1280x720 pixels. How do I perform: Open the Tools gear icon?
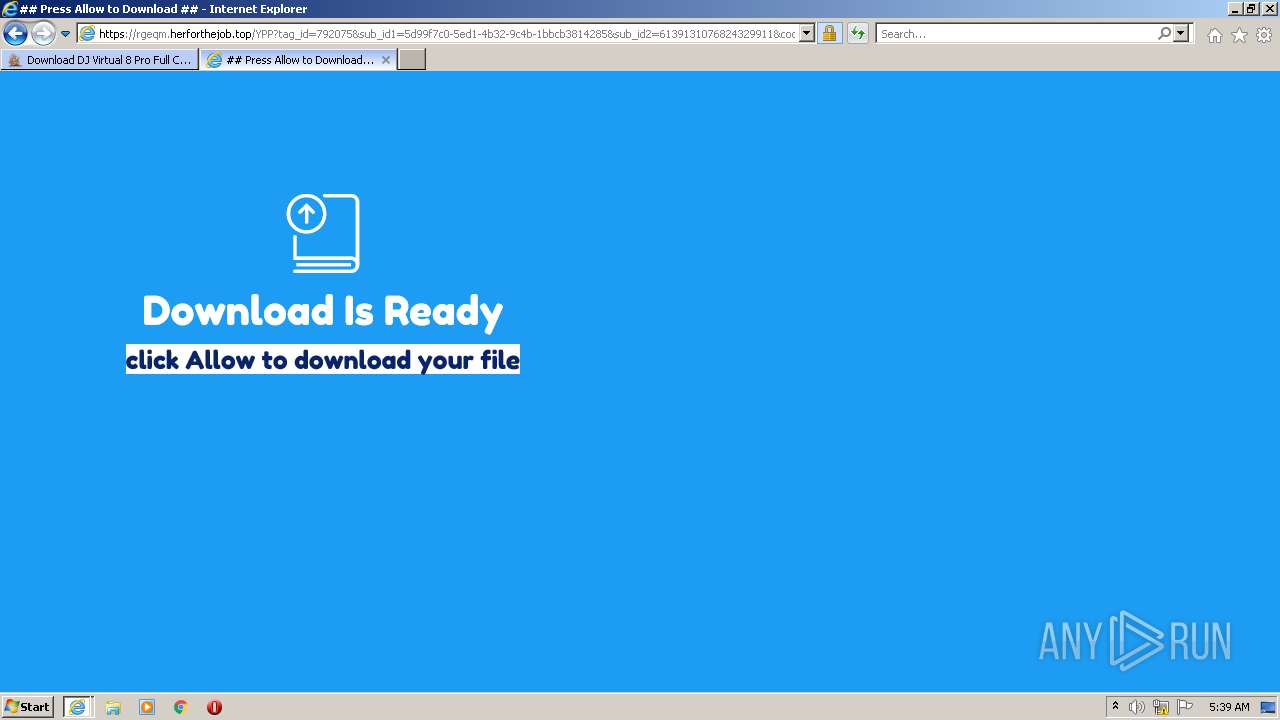[1264, 35]
